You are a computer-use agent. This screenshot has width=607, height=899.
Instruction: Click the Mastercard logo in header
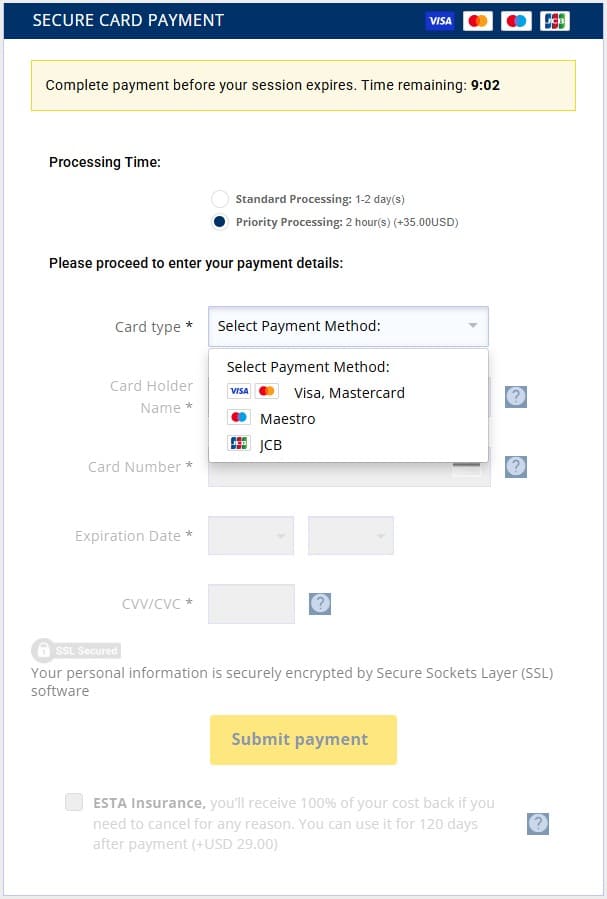point(478,21)
